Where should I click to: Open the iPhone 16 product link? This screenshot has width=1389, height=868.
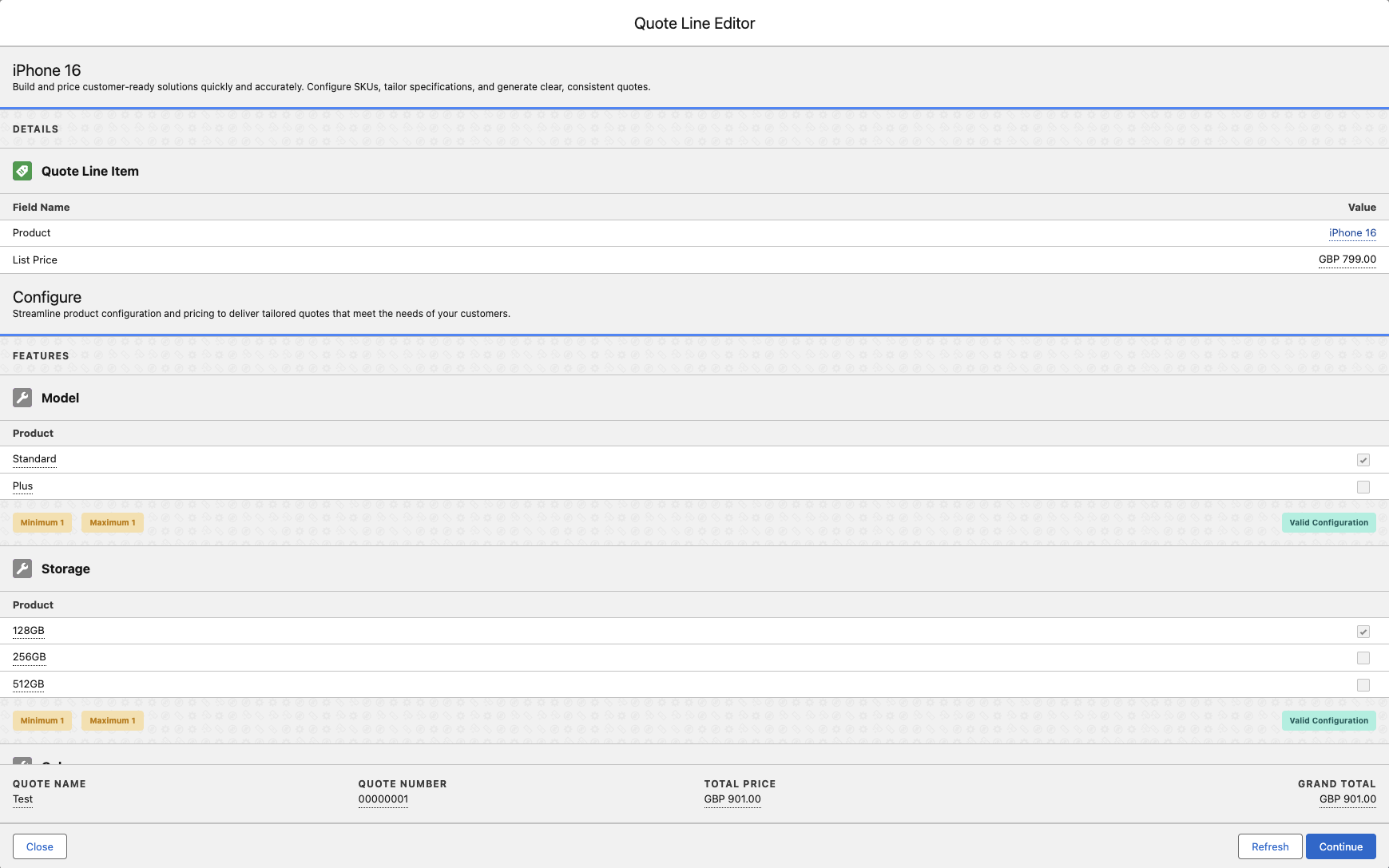[x=1351, y=233]
